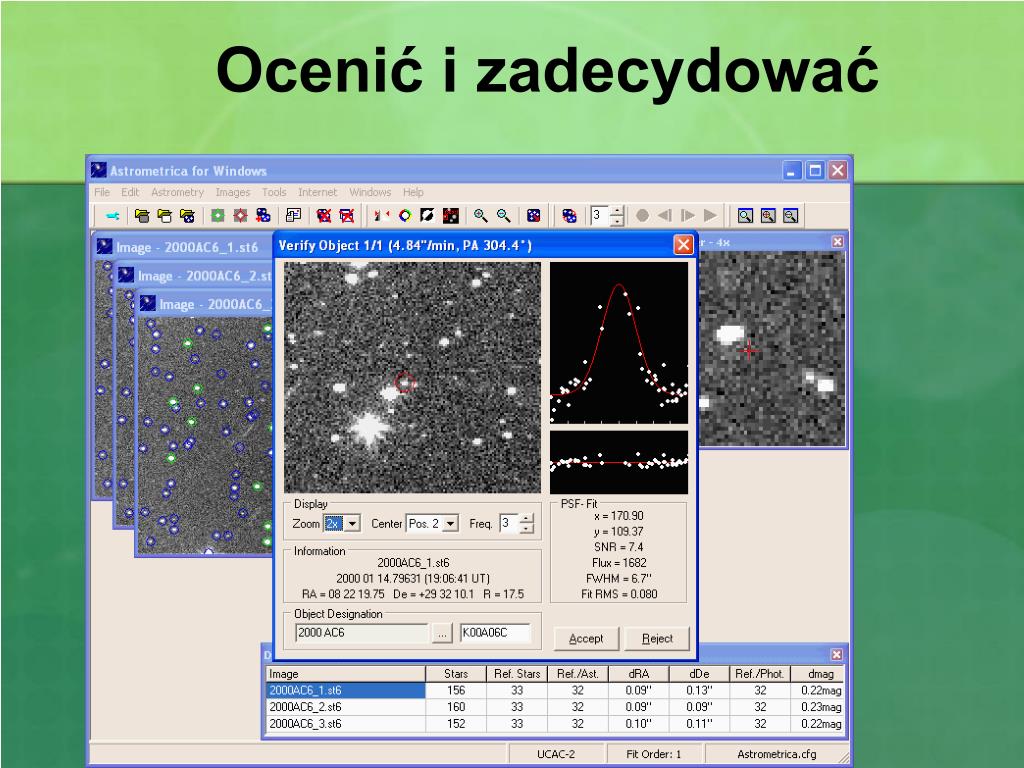Increase the Freq. value in Verify Object dialog

(x=527, y=519)
